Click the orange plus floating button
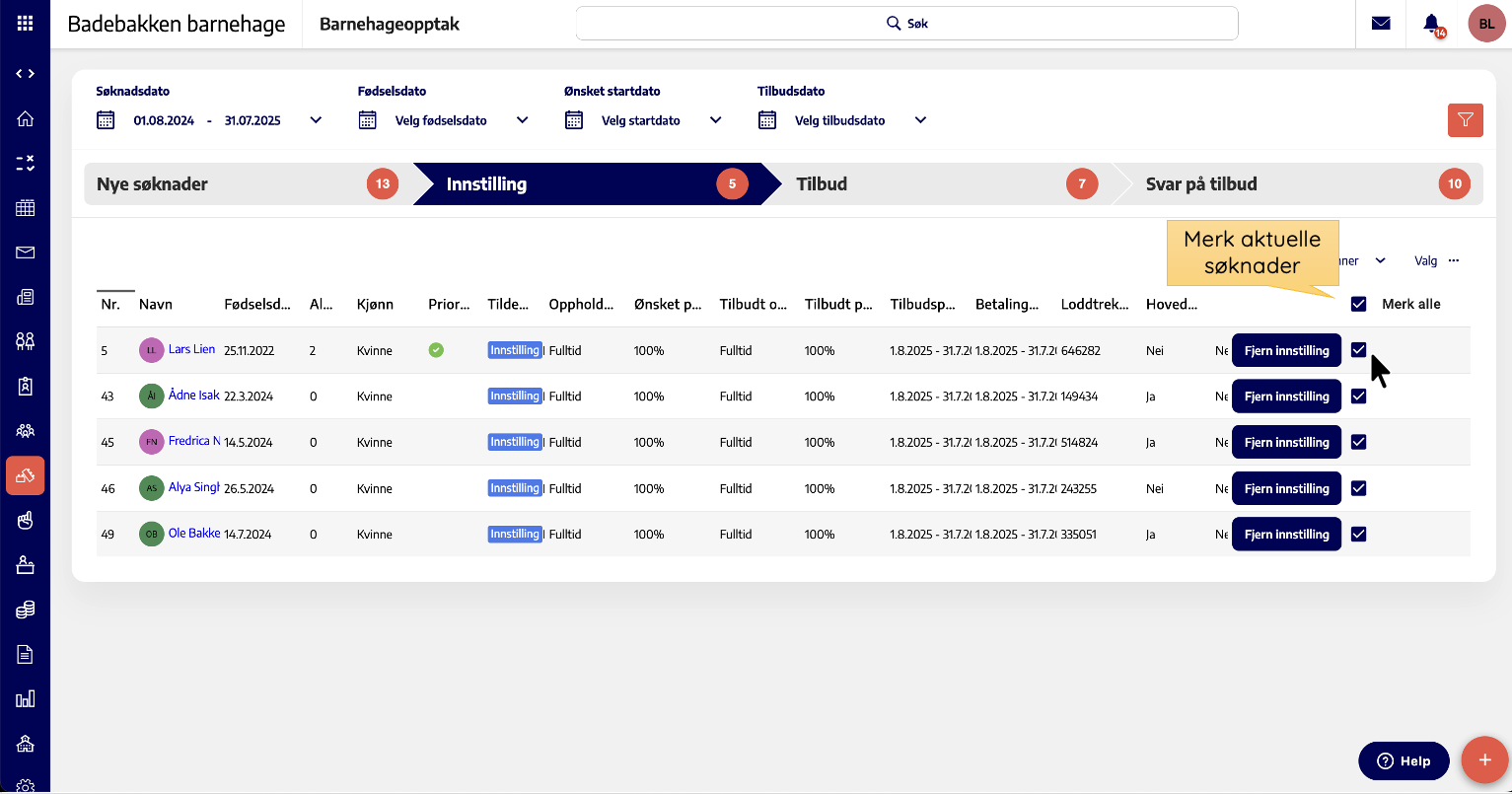1512x794 pixels. point(1484,759)
